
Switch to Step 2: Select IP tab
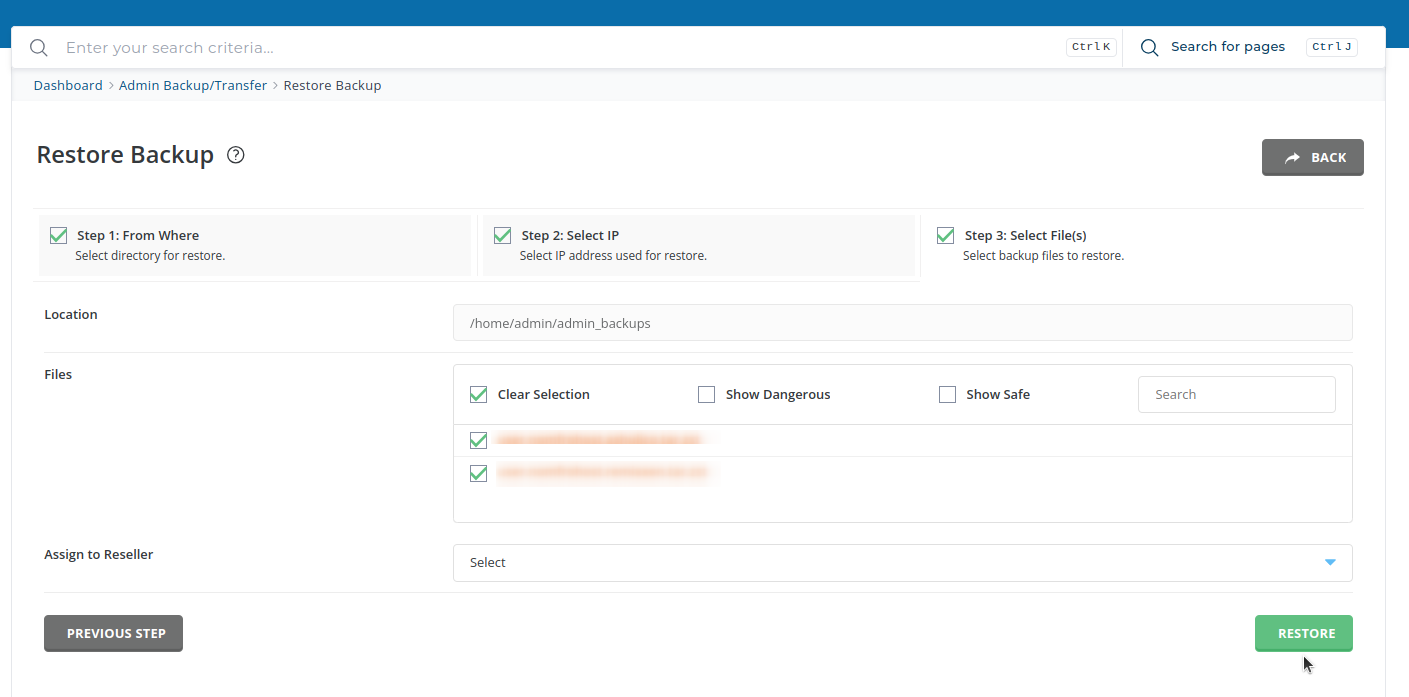[699, 245]
